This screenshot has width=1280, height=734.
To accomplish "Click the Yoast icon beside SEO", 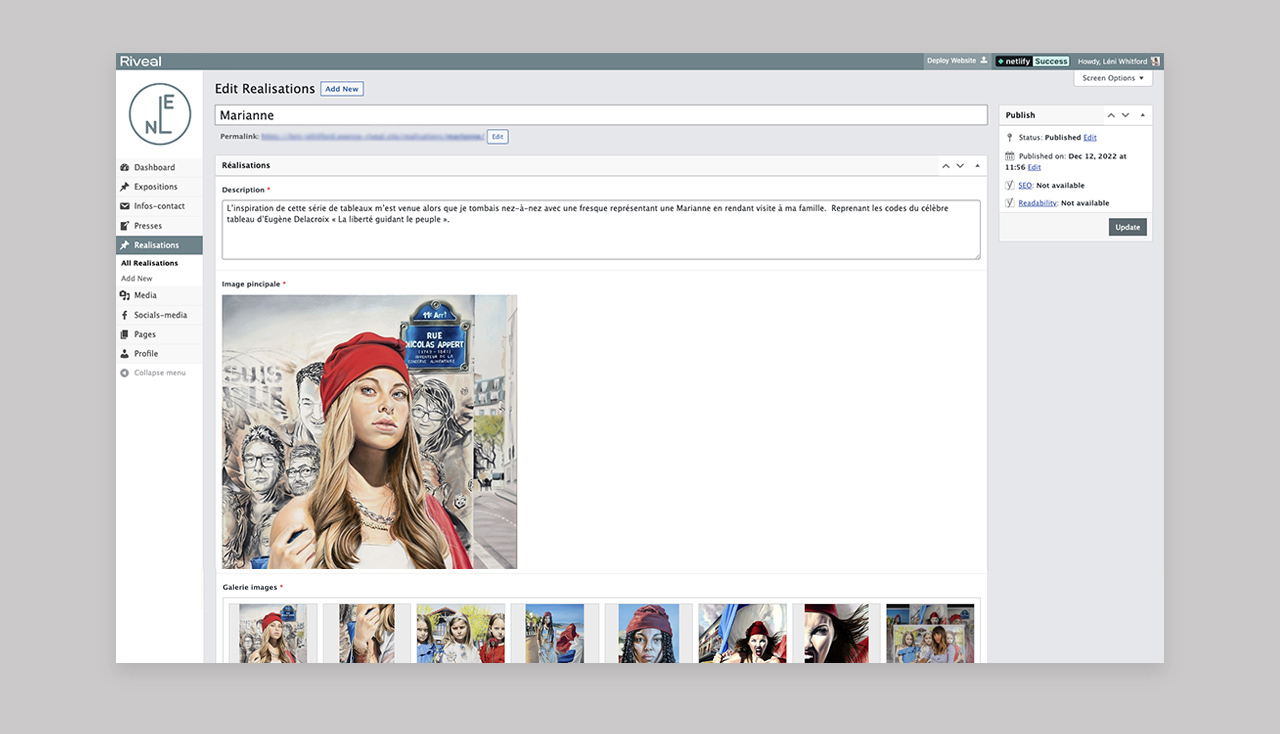I will pyautogui.click(x=1010, y=185).
